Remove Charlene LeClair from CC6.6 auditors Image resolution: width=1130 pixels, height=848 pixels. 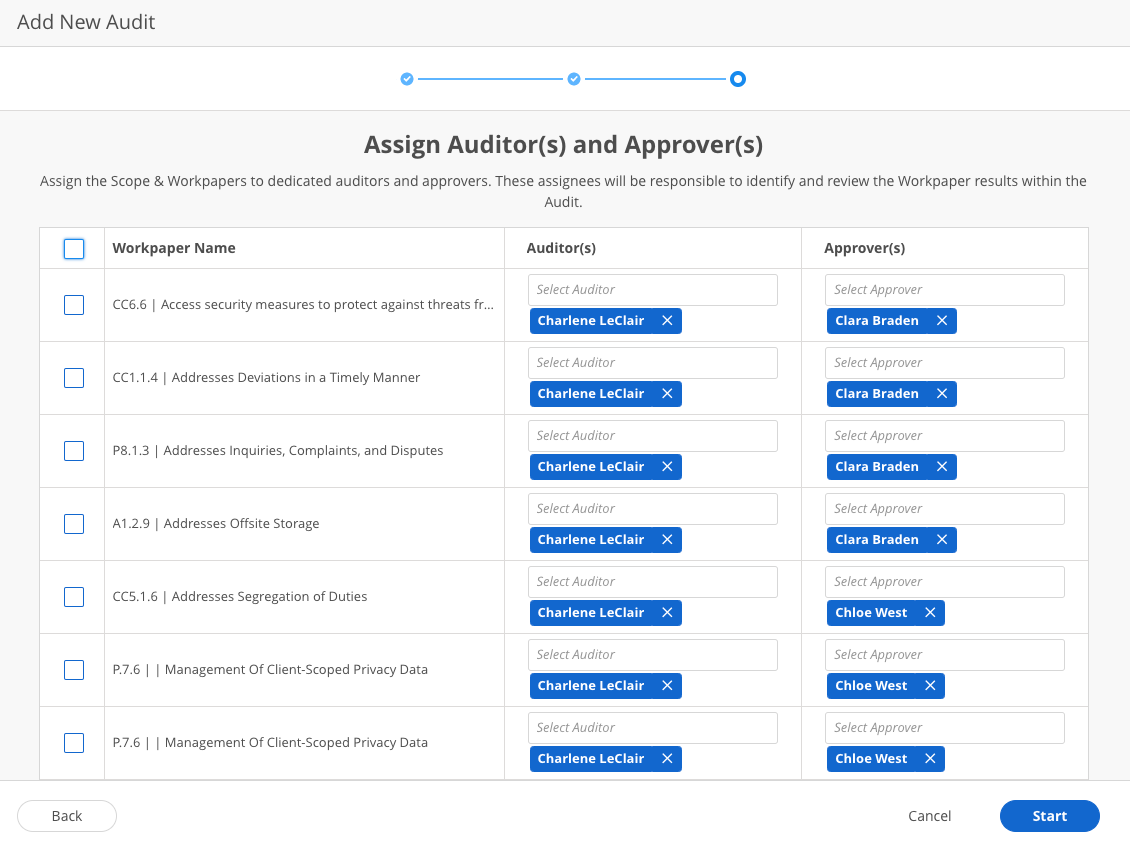tap(667, 321)
